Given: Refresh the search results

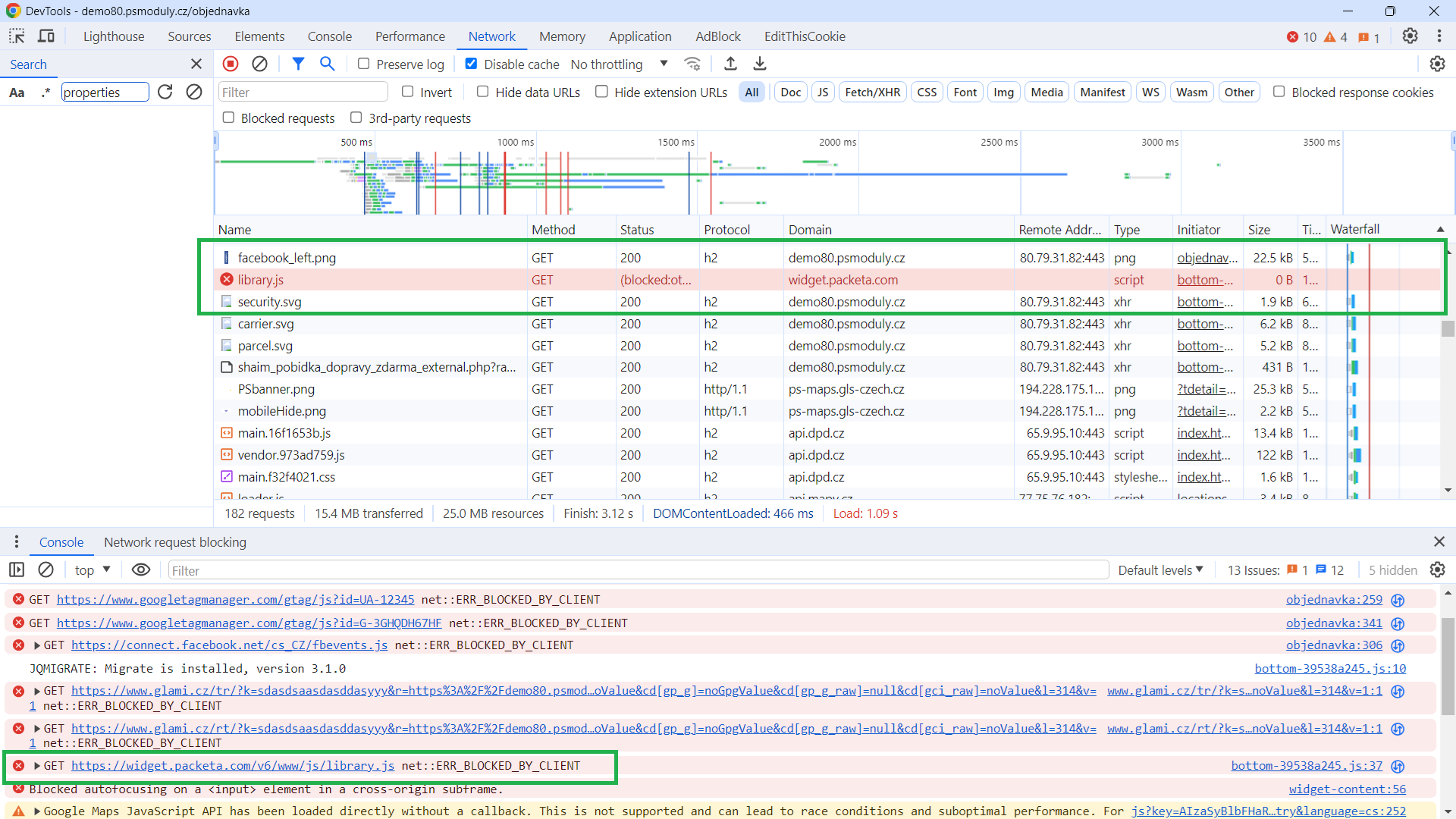Looking at the screenshot, I should click(165, 93).
